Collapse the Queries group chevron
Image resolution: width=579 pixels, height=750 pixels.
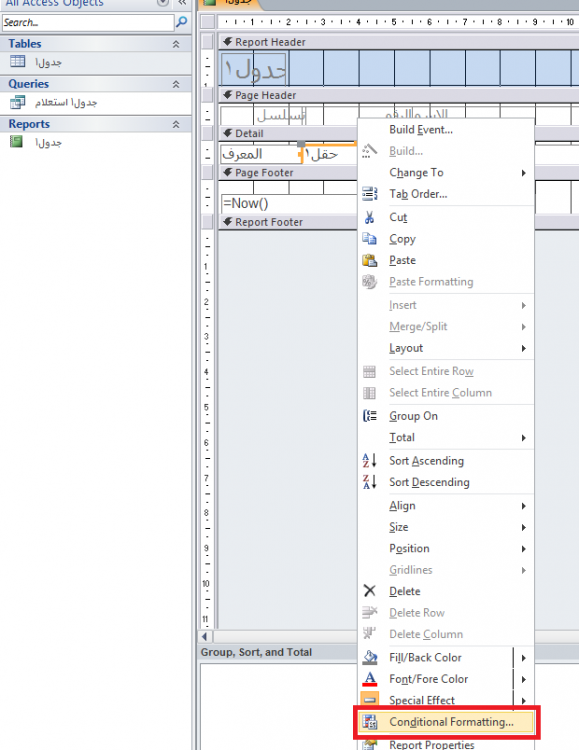[176, 84]
